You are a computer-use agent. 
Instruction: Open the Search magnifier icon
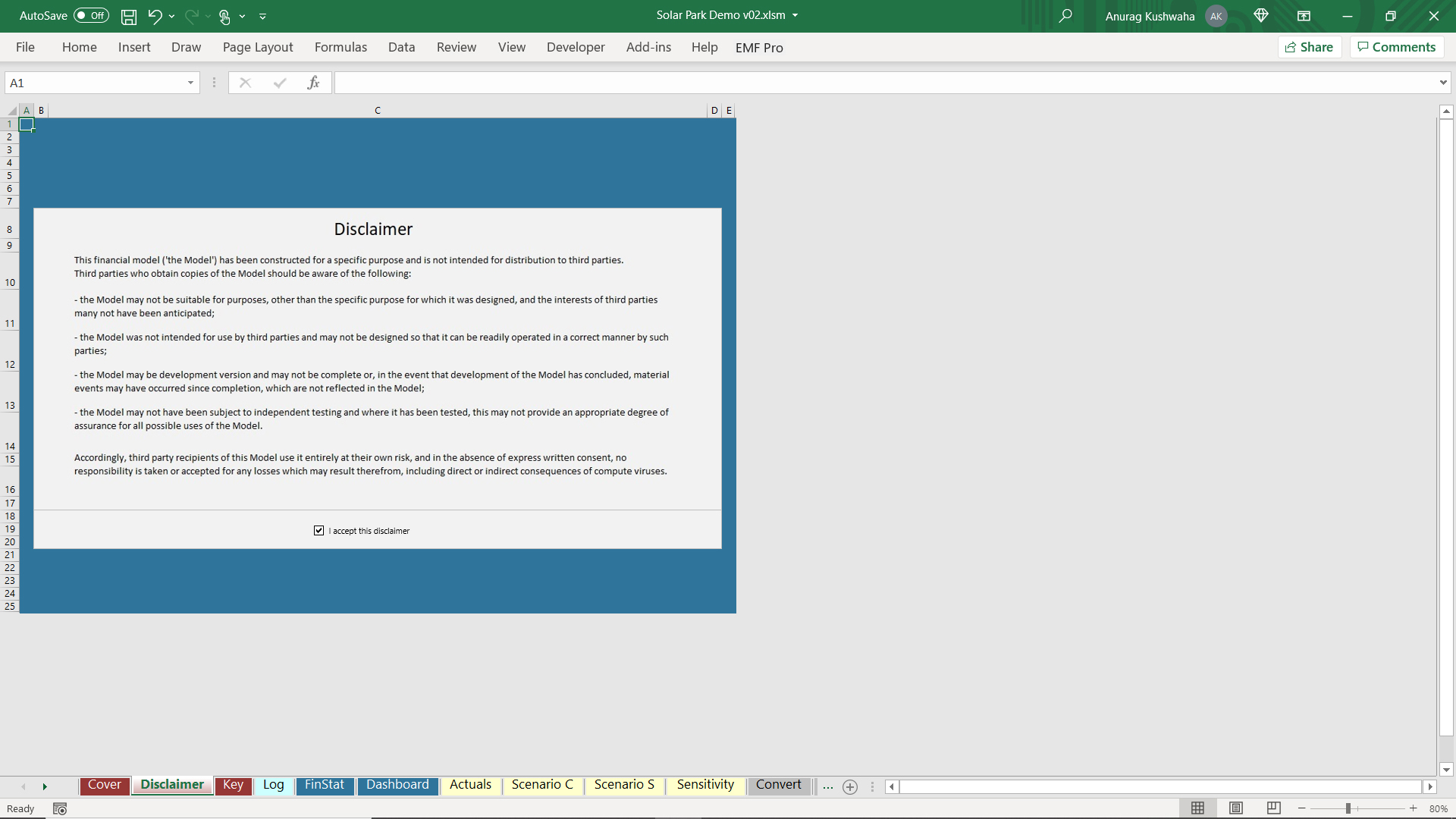1065,16
